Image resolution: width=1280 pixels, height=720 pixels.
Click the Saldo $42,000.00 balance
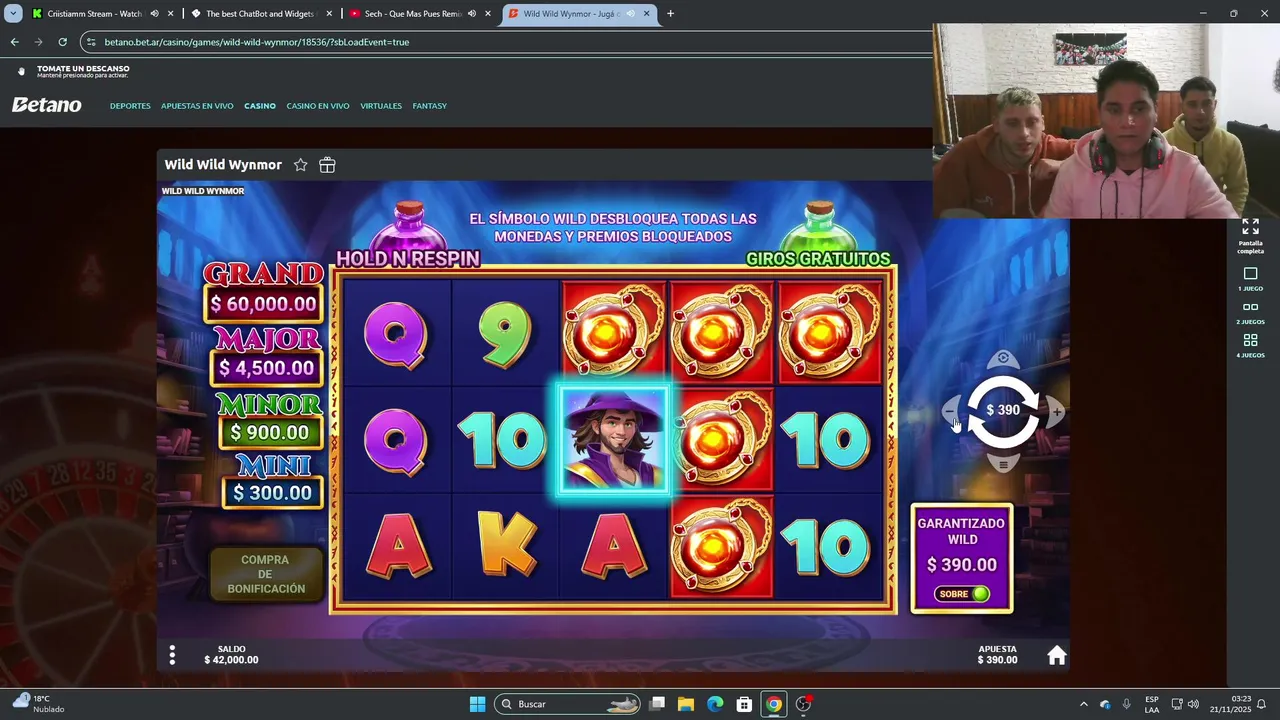click(231, 655)
